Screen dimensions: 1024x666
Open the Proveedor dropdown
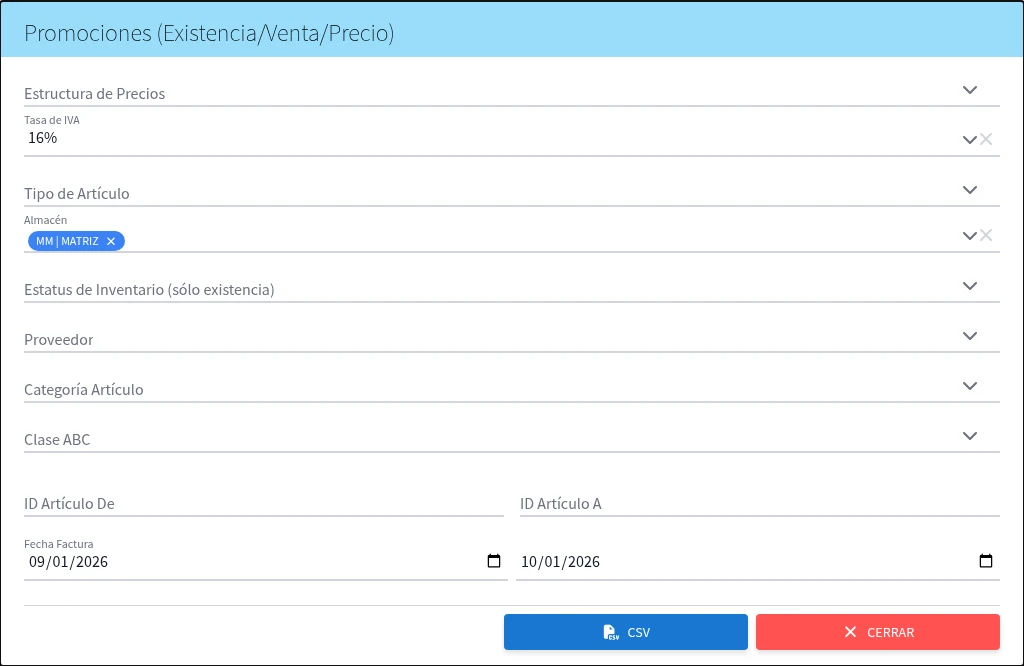click(970, 336)
